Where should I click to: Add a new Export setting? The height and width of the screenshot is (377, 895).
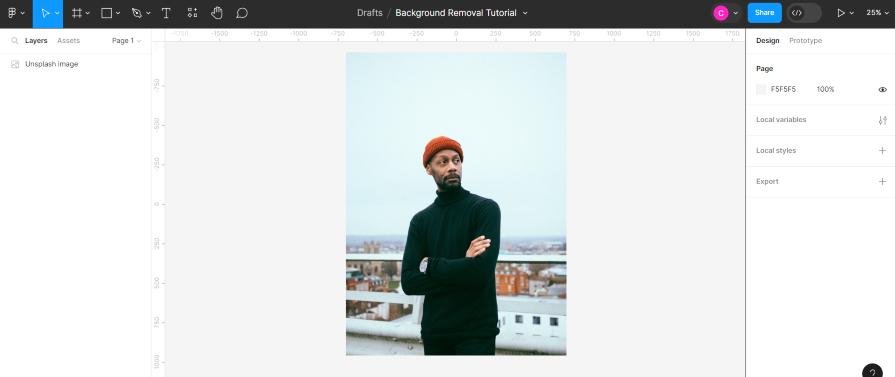882,182
